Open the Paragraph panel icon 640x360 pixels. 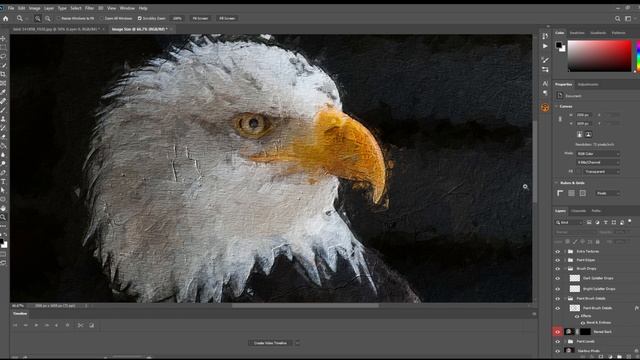click(x=545, y=93)
